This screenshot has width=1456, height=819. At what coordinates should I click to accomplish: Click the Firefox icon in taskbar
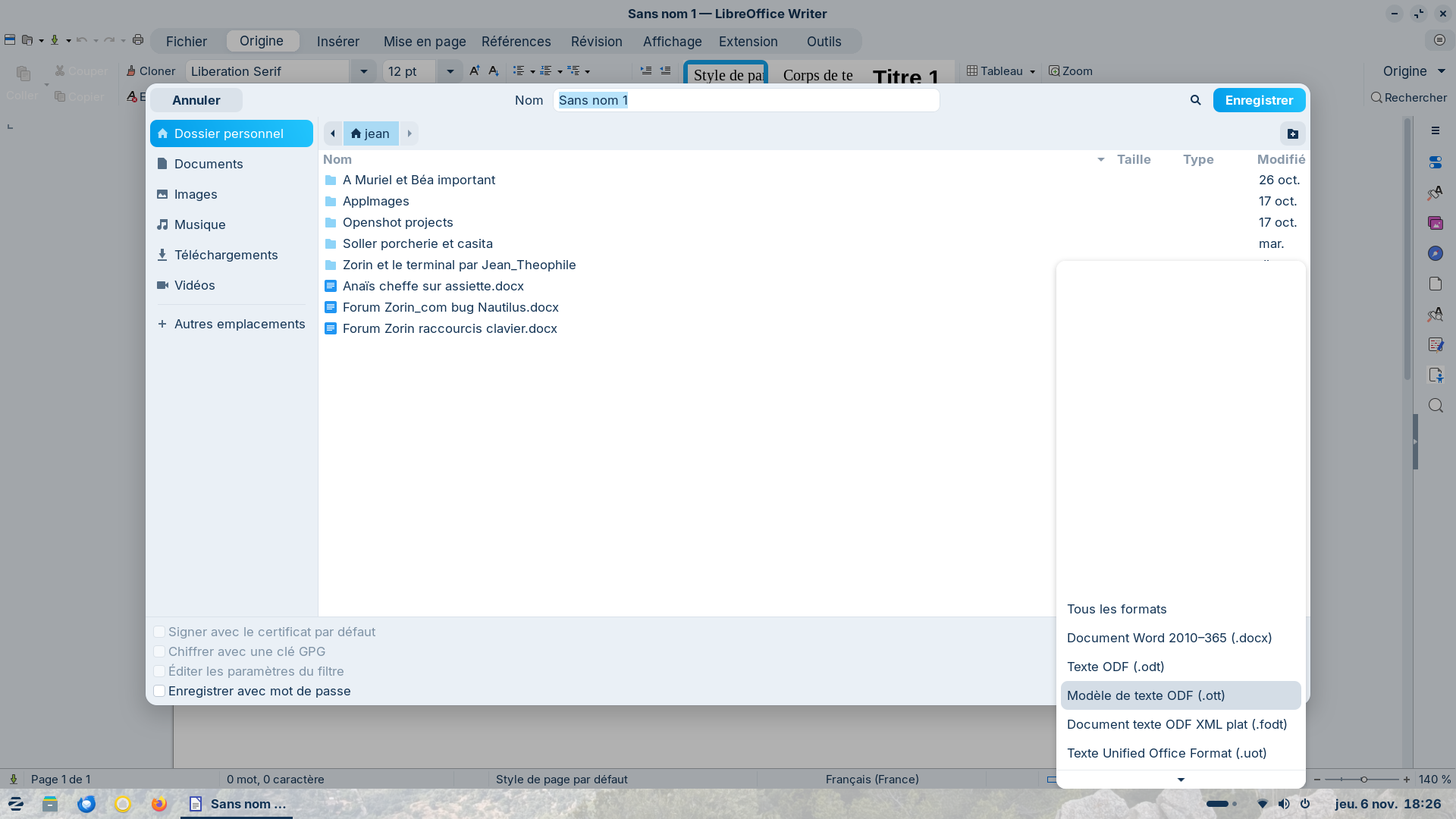click(158, 804)
